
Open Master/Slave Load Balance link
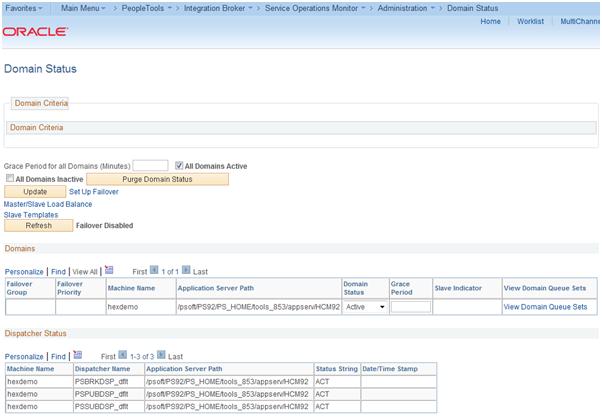[x=48, y=204]
